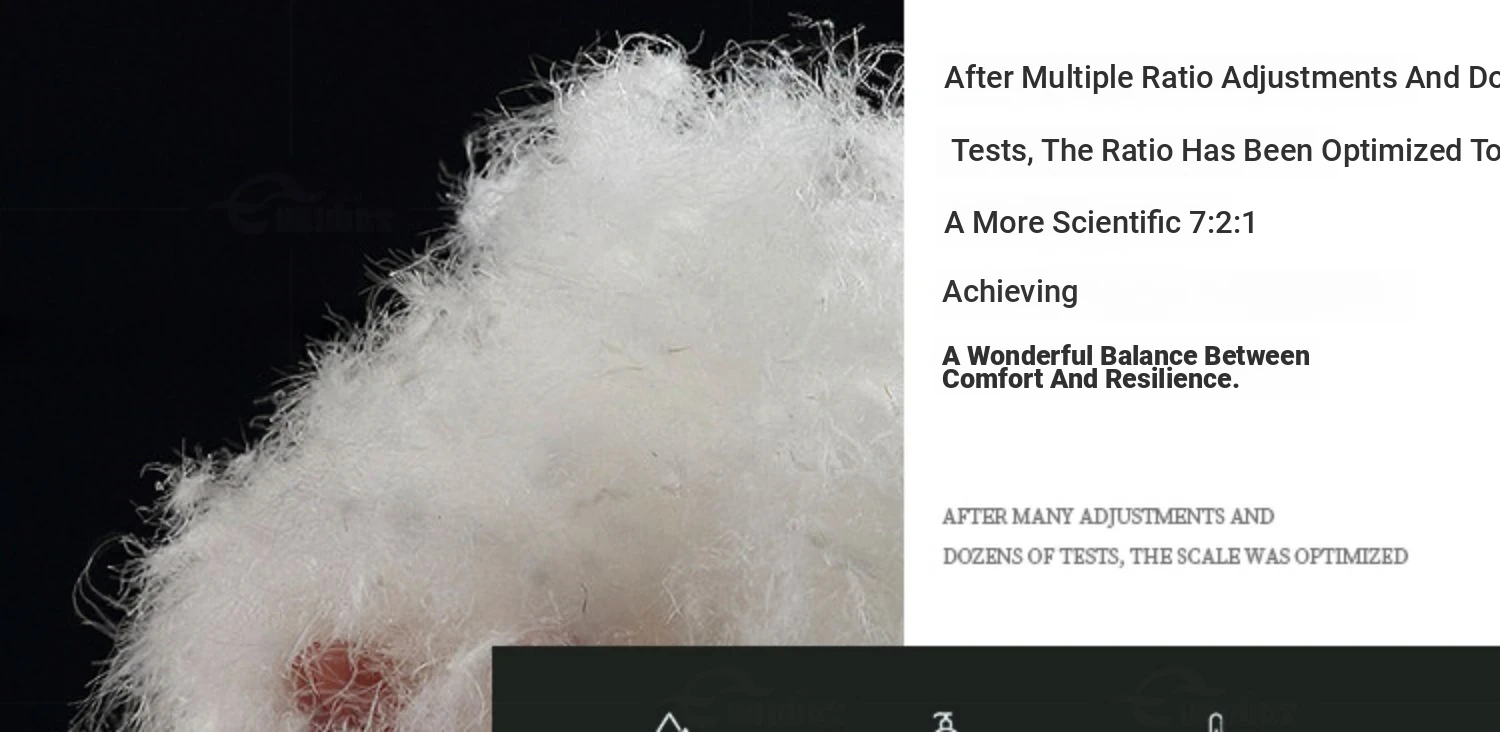Click the triangle icon in dark banner

click(x=671, y=723)
